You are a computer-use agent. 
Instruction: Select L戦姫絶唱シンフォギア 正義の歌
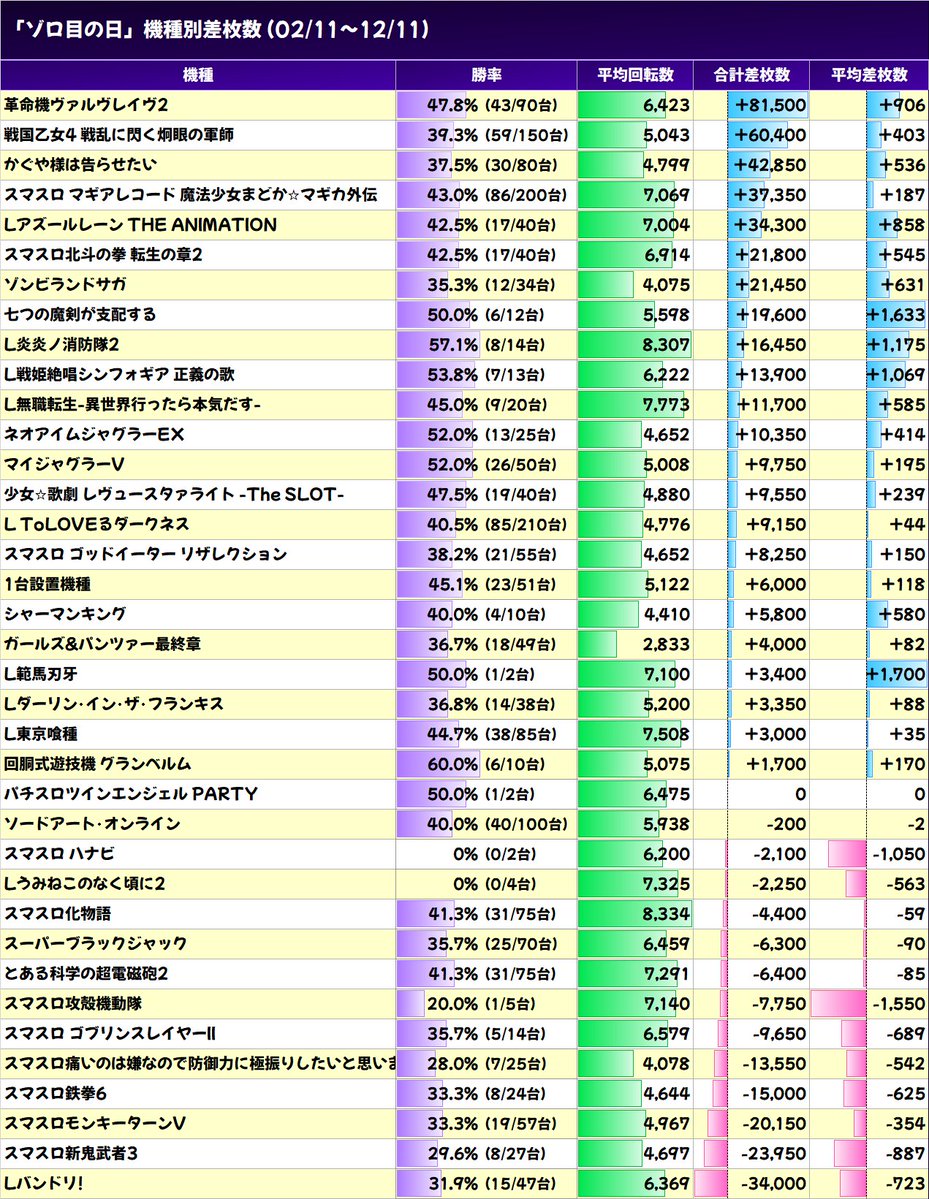119,375
